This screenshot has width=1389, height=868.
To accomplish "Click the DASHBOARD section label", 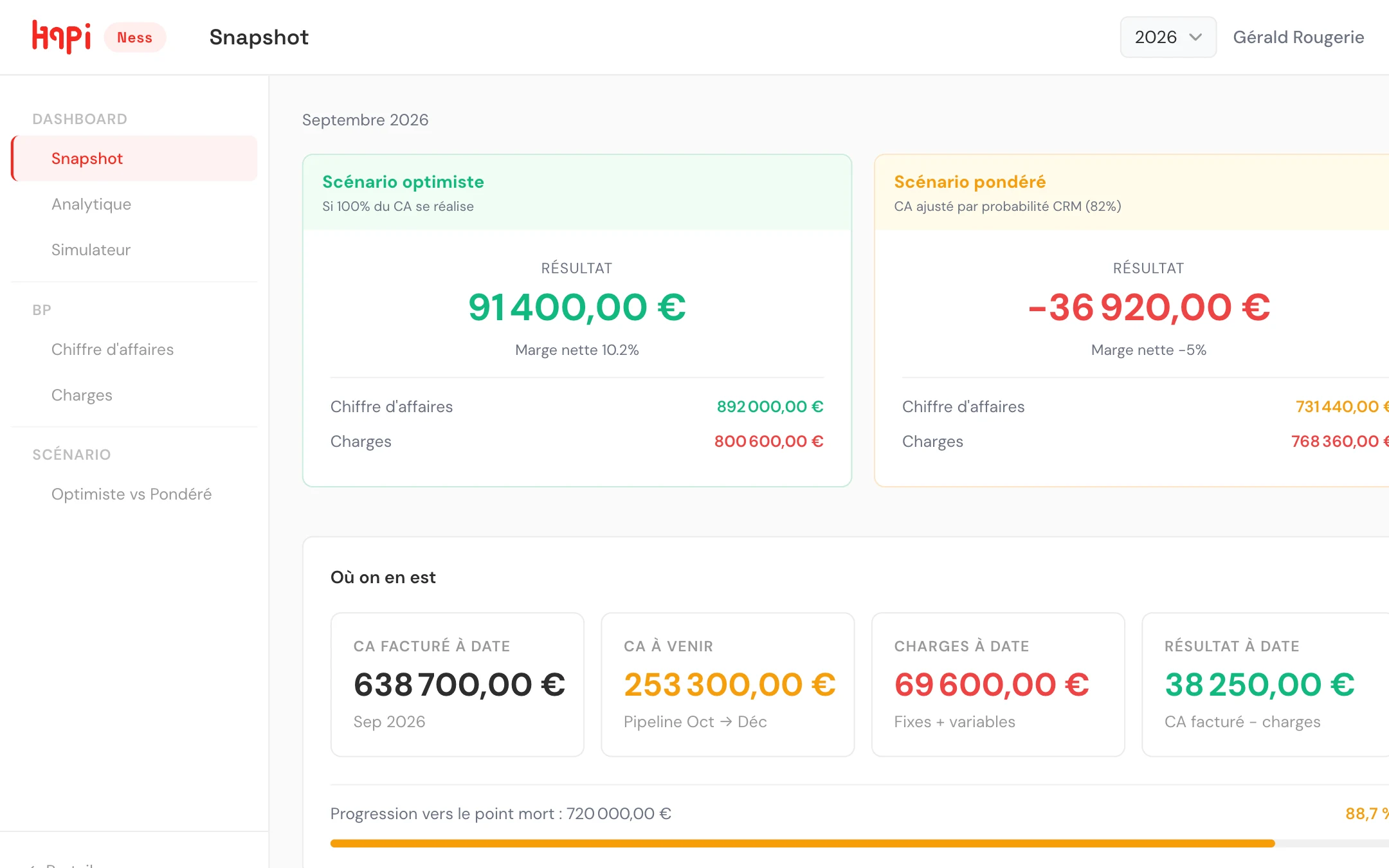I will tap(80, 119).
